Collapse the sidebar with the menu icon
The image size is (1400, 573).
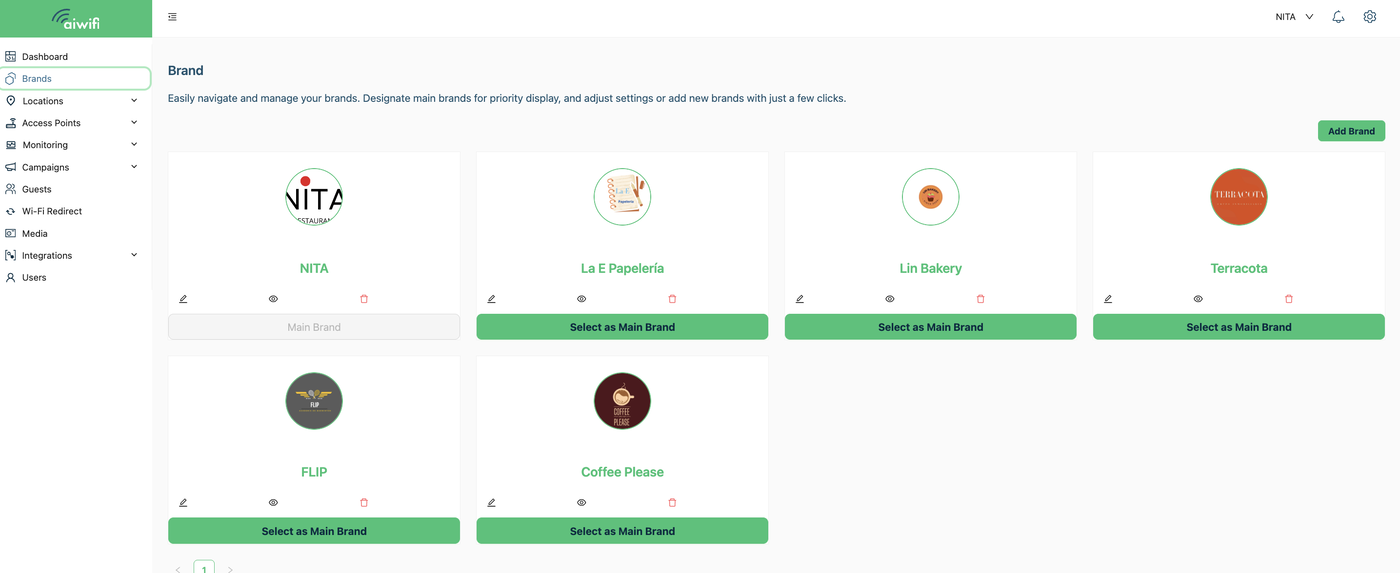point(173,17)
